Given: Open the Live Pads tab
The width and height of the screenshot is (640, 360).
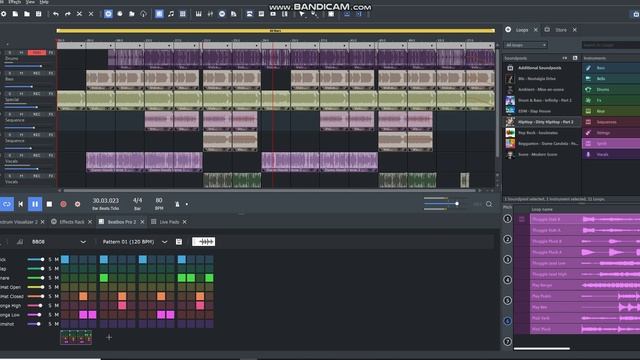Looking at the screenshot, I should click(x=169, y=222).
